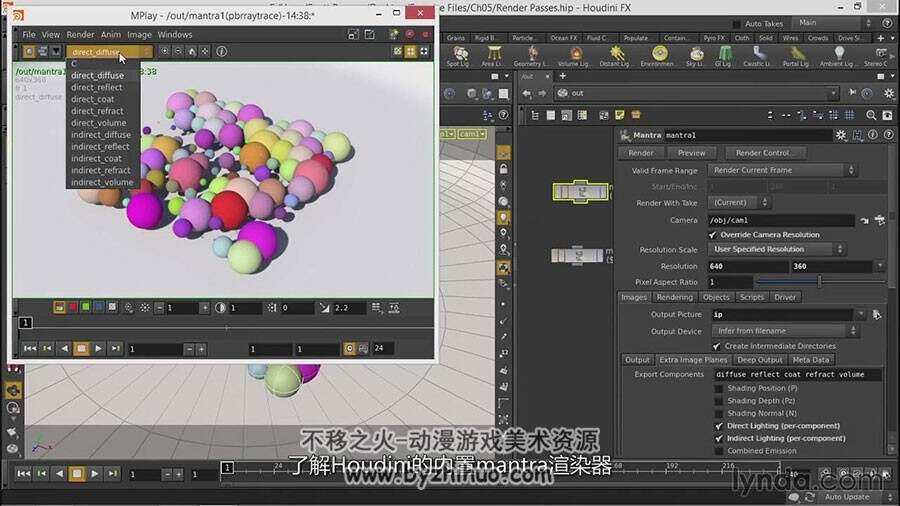Add an Environment Light shelf tool
900x506 pixels.
659,56
